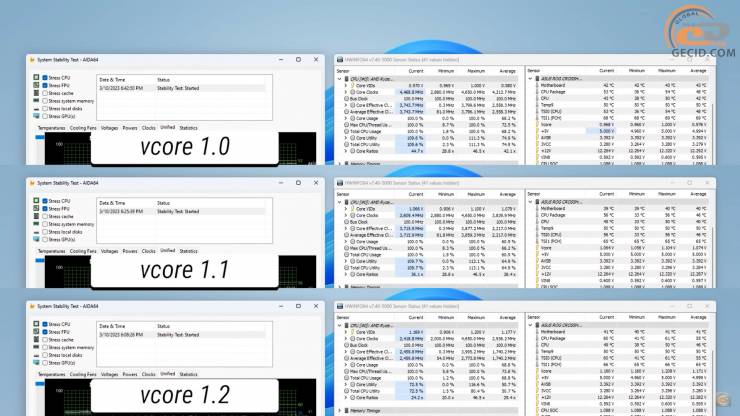740x416 pixels.
Task: Enable Stress GPU(s) in vcore 1.1 window
Action: click(x=45, y=239)
